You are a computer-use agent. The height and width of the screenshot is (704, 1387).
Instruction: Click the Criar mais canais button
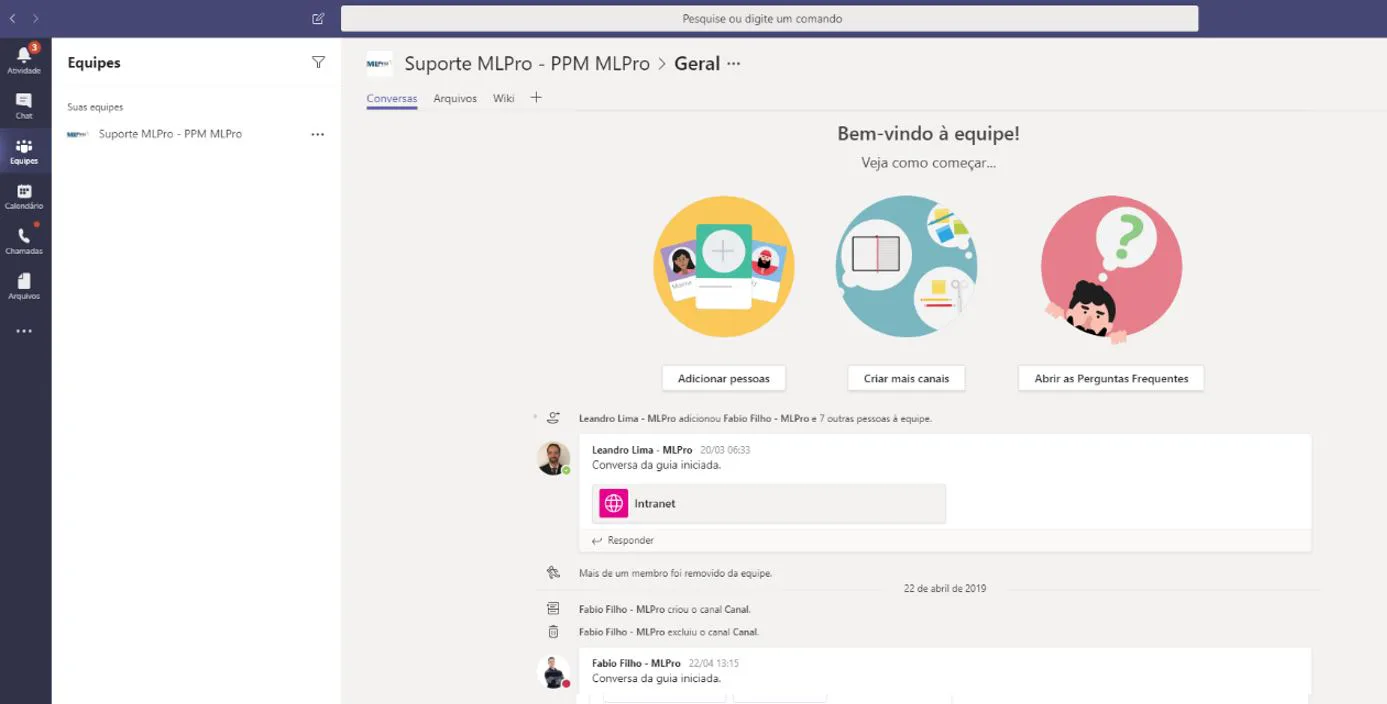(906, 378)
